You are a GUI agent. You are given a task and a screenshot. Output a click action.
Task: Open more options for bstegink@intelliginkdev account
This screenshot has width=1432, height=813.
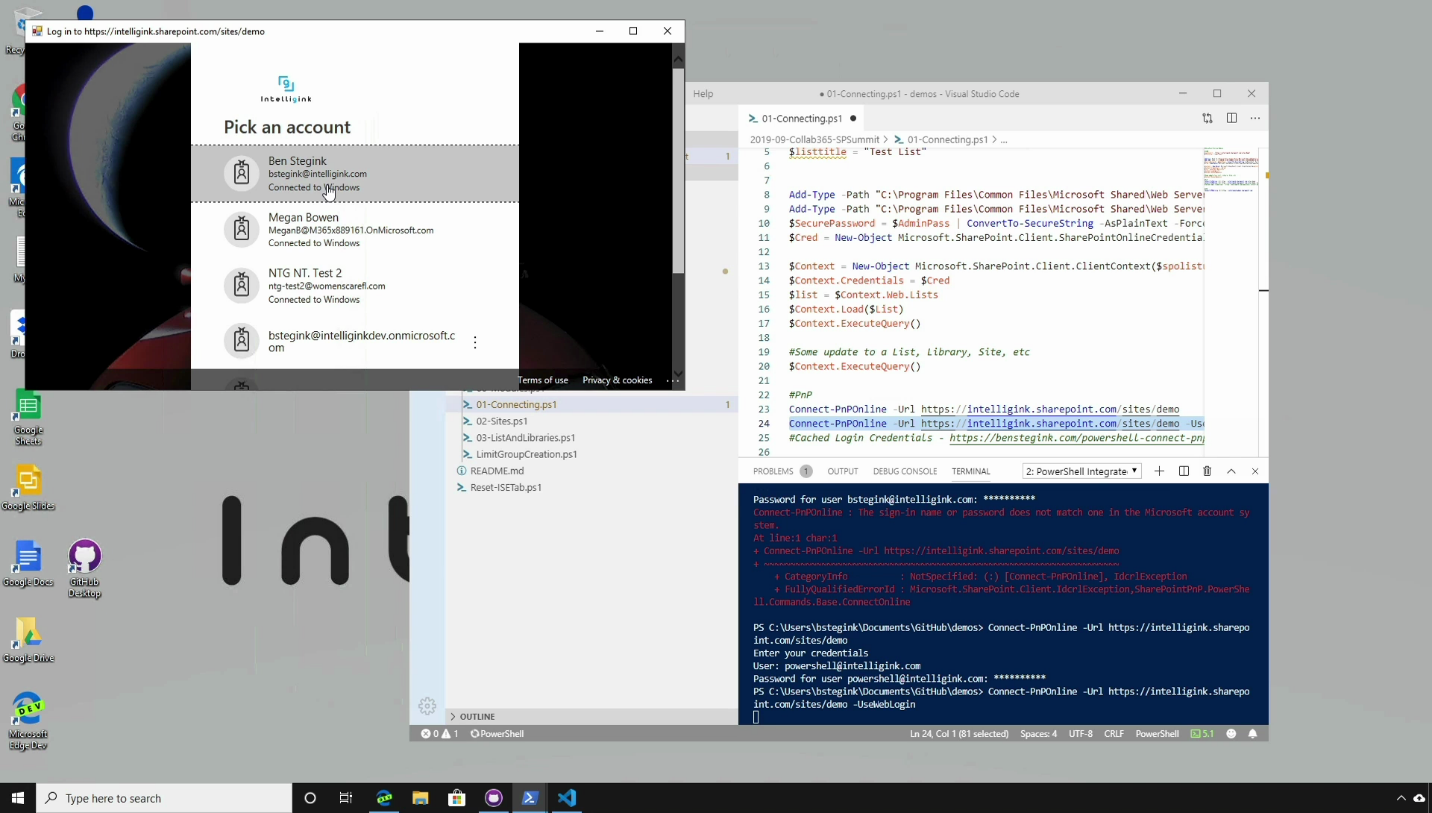point(475,342)
